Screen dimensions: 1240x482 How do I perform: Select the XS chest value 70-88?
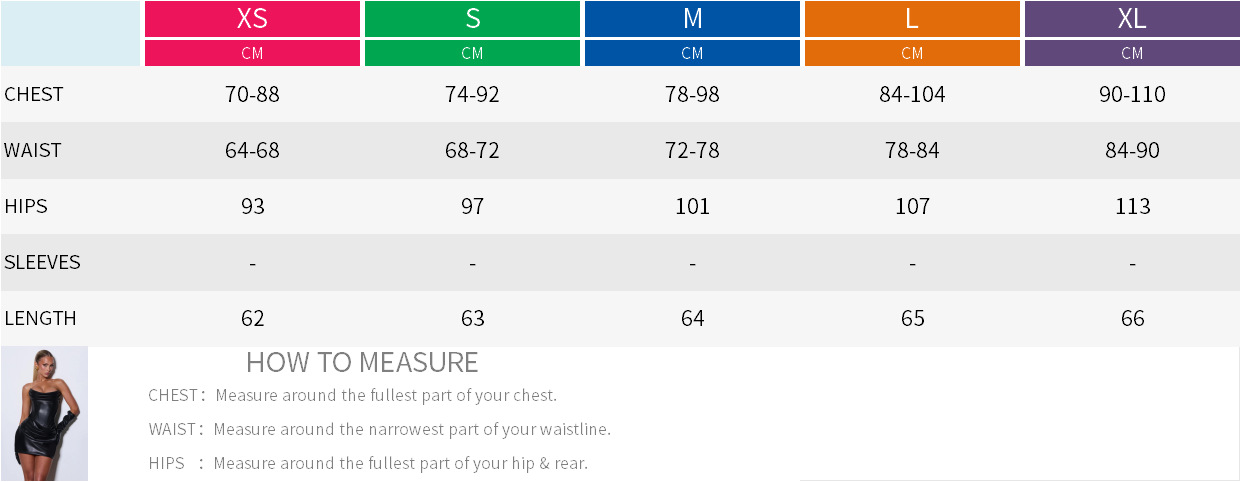click(x=252, y=95)
